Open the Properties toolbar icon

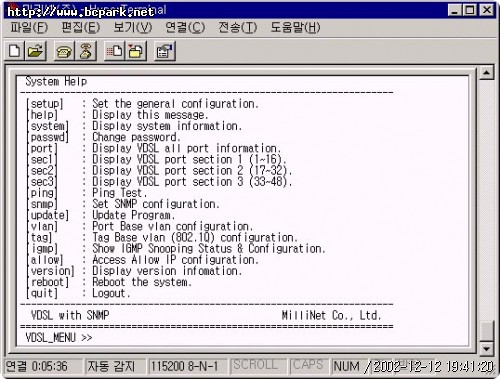pos(165,51)
